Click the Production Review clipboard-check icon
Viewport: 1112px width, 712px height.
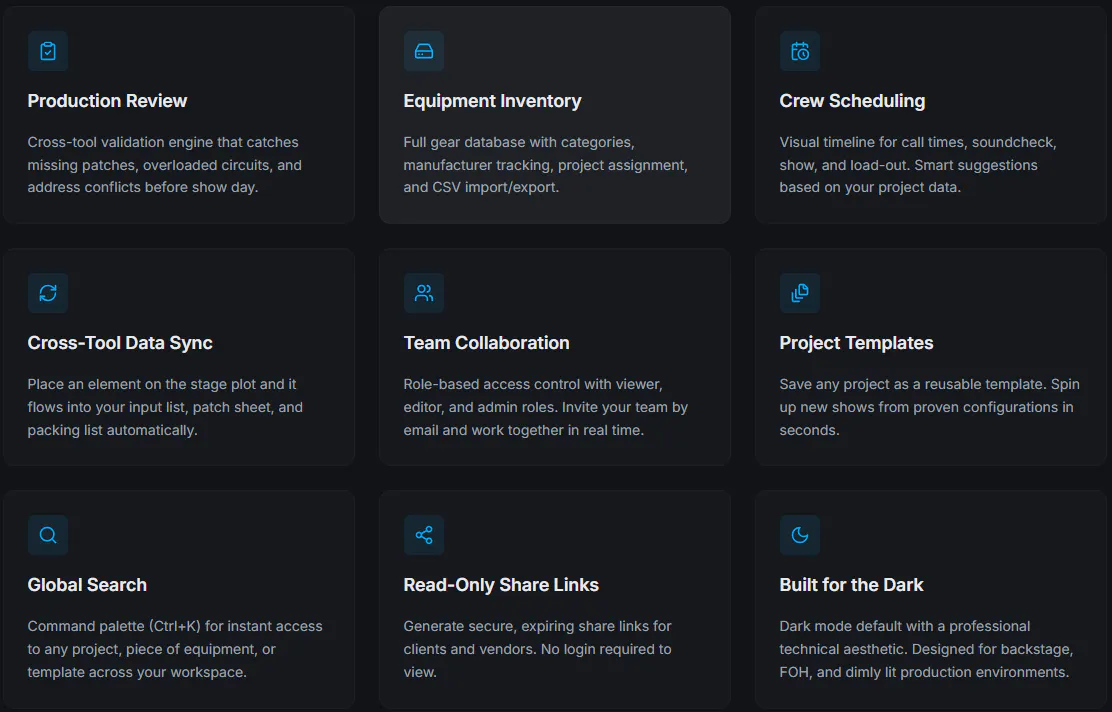pyautogui.click(x=48, y=51)
